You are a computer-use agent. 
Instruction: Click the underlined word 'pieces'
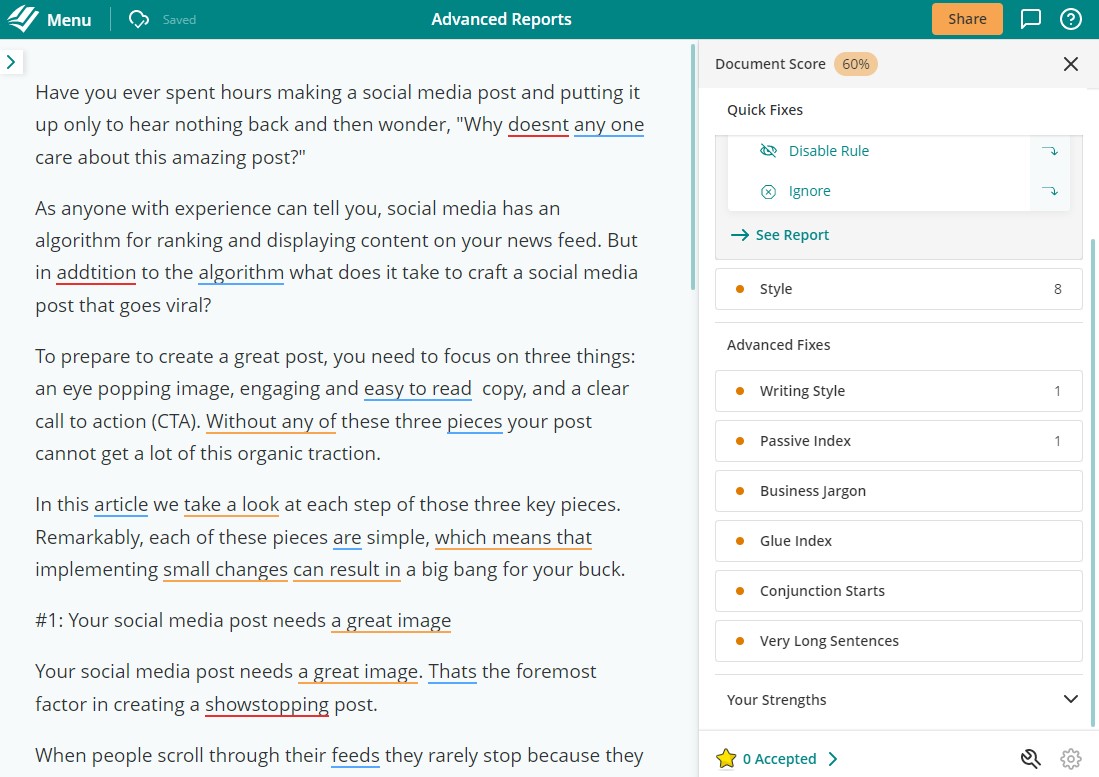pyautogui.click(x=475, y=422)
